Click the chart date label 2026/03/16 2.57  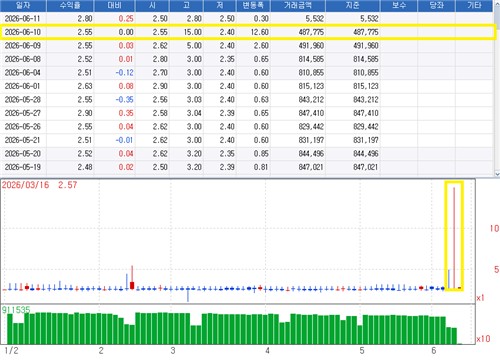39,185
